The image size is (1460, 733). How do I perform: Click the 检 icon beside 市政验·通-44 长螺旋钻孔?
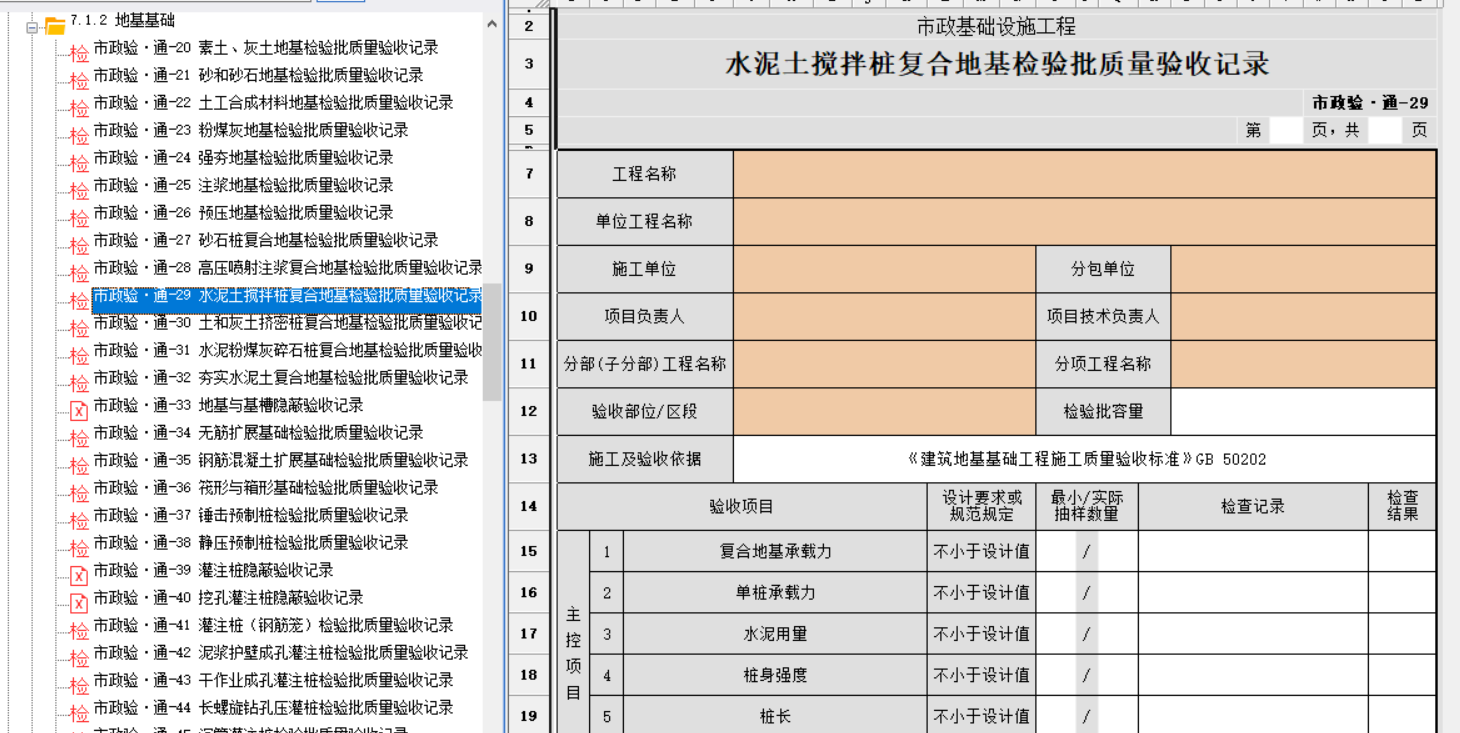79,712
